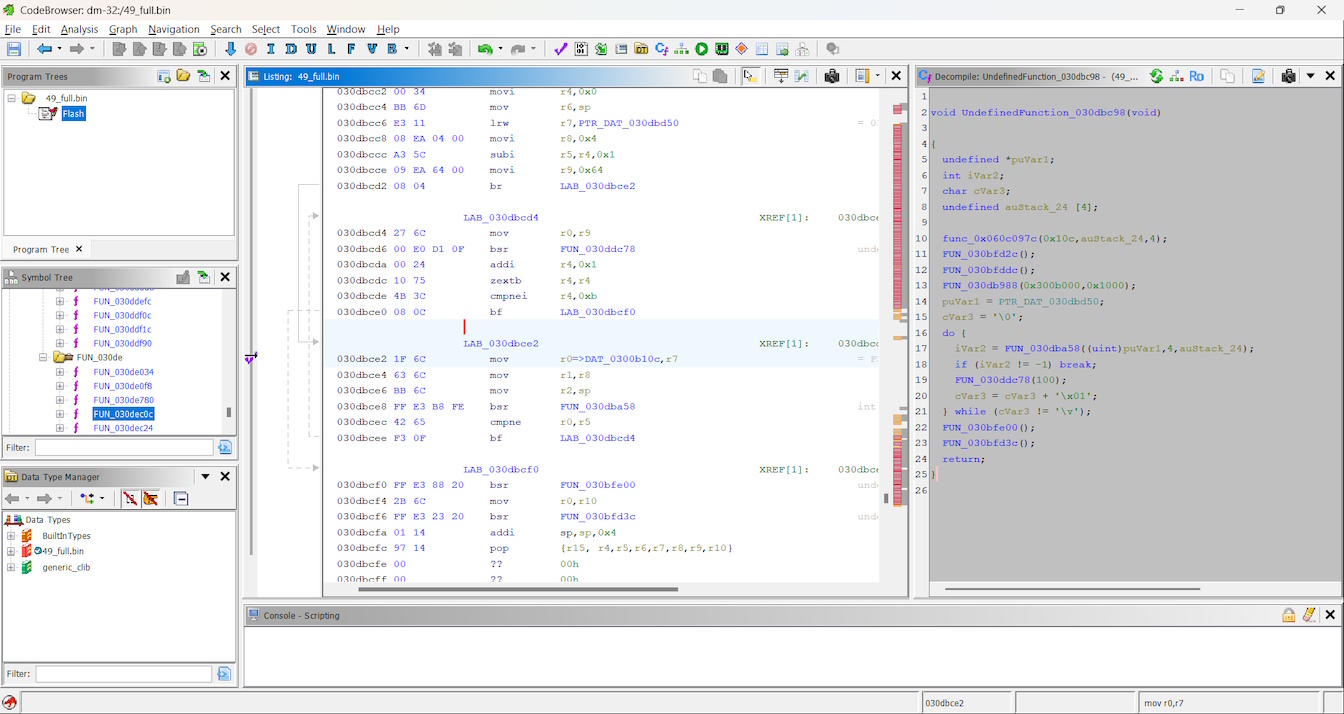Open the console's clear/edit pencil icon
This screenshot has height=714, width=1344.
pyautogui.click(x=1309, y=615)
